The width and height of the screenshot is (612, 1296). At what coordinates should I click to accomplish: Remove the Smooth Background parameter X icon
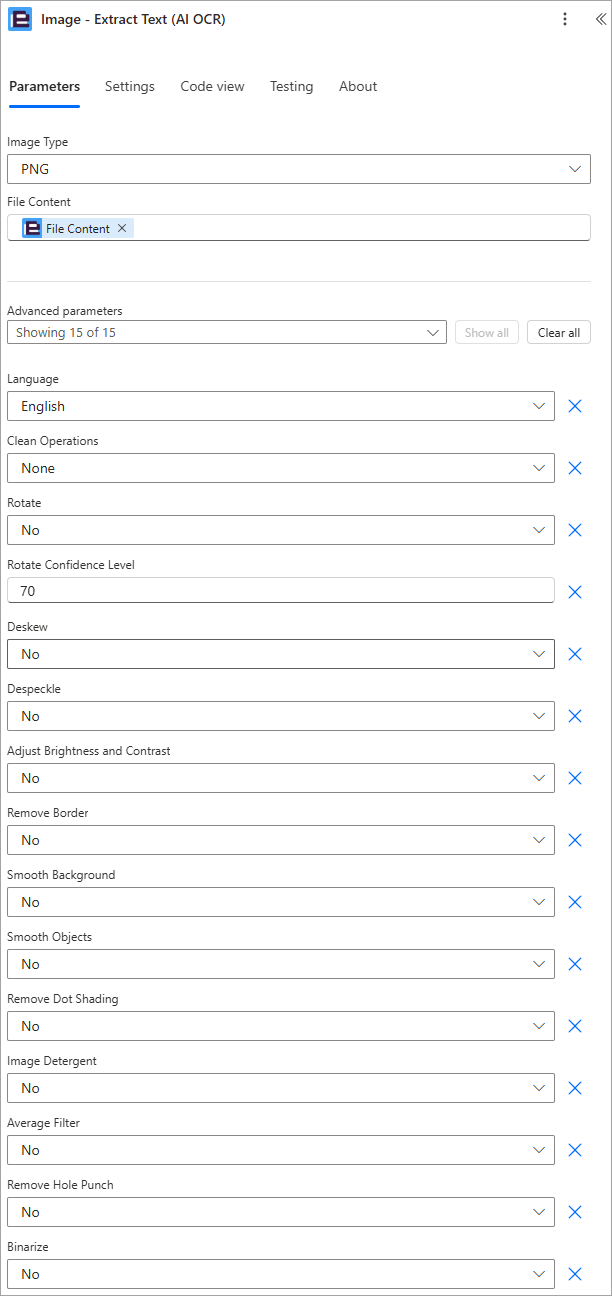pyautogui.click(x=575, y=902)
